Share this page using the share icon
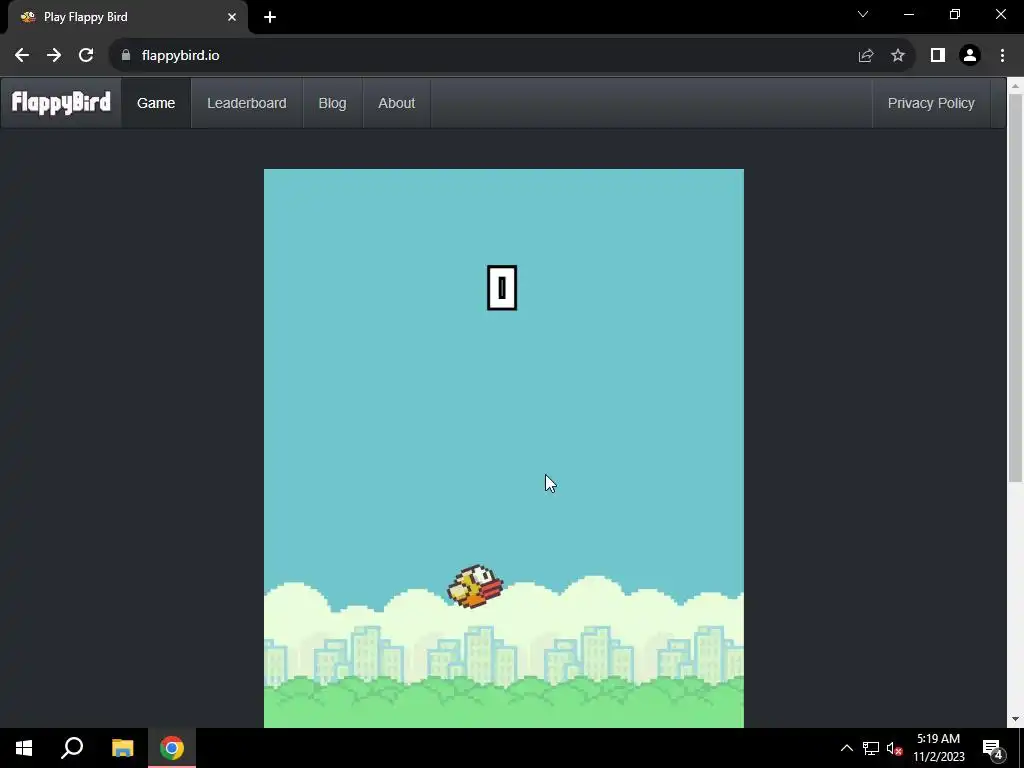The height and width of the screenshot is (768, 1024). click(x=866, y=56)
